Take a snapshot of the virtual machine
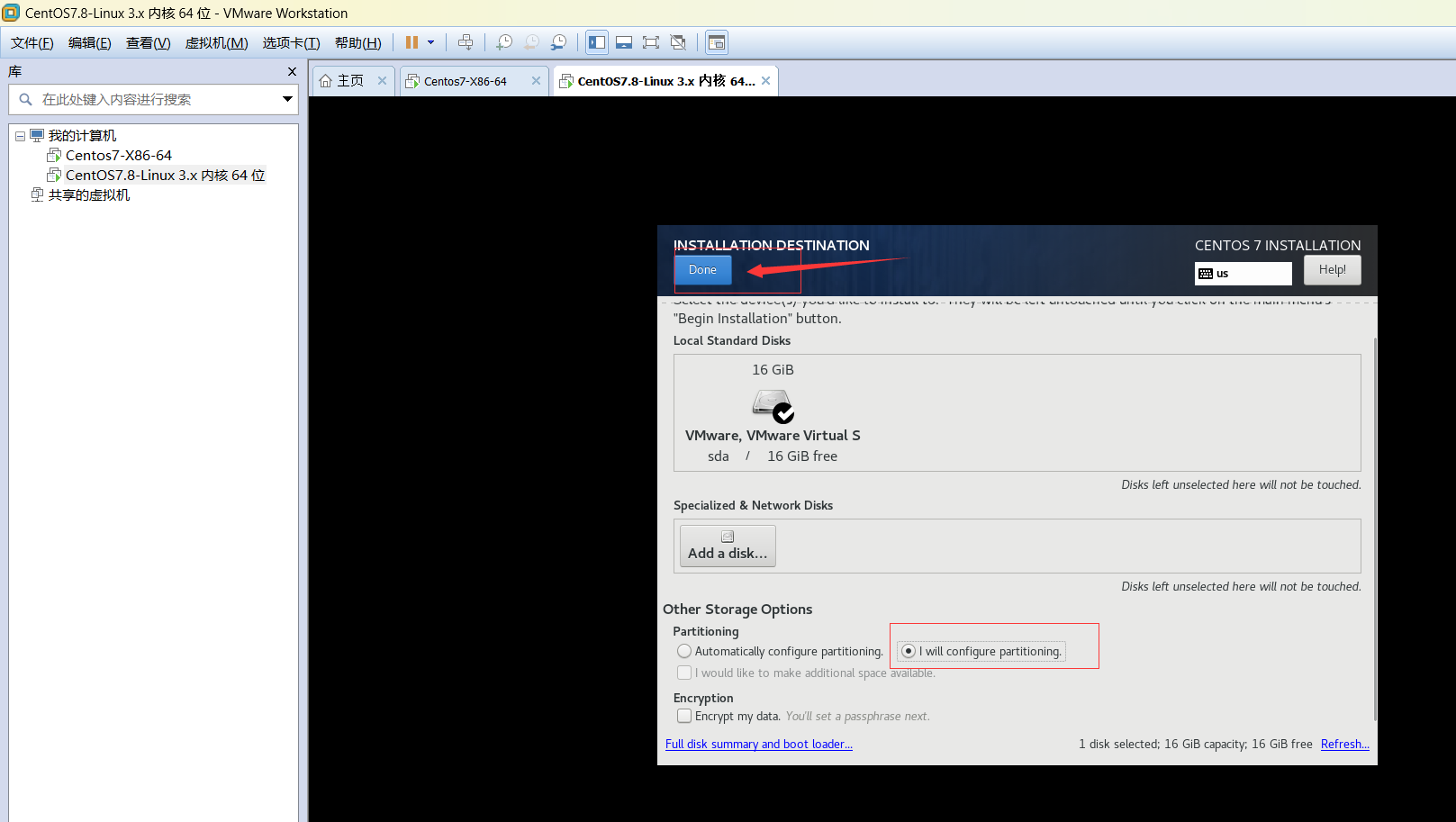Viewport: 1456px width, 822px height. point(504,42)
